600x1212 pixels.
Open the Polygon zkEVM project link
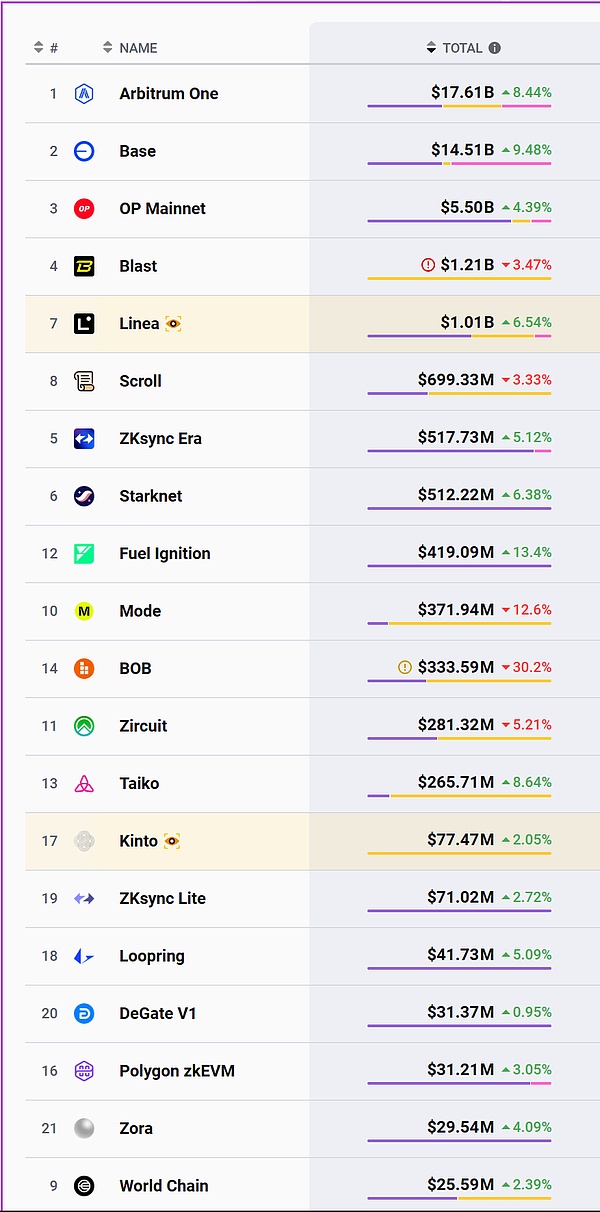(176, 1071)
